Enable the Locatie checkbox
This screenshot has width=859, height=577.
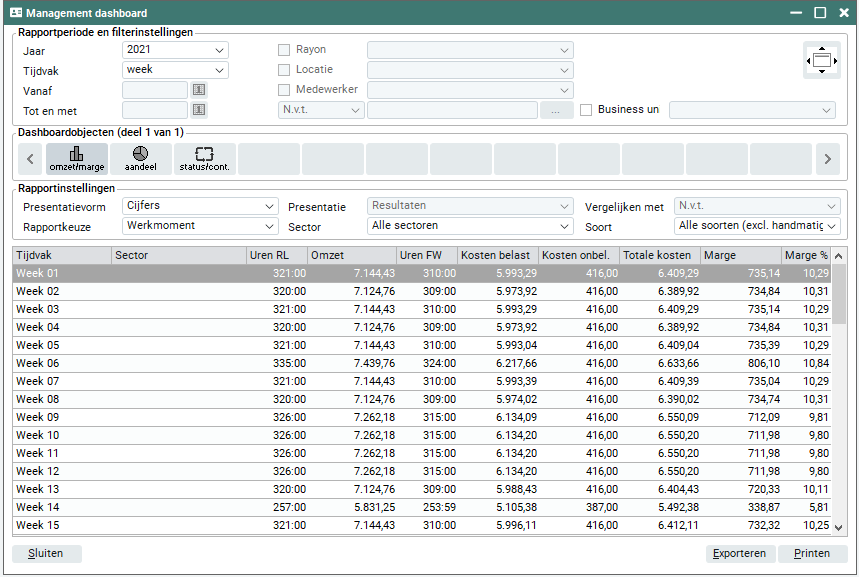click(x=284, y=70)
